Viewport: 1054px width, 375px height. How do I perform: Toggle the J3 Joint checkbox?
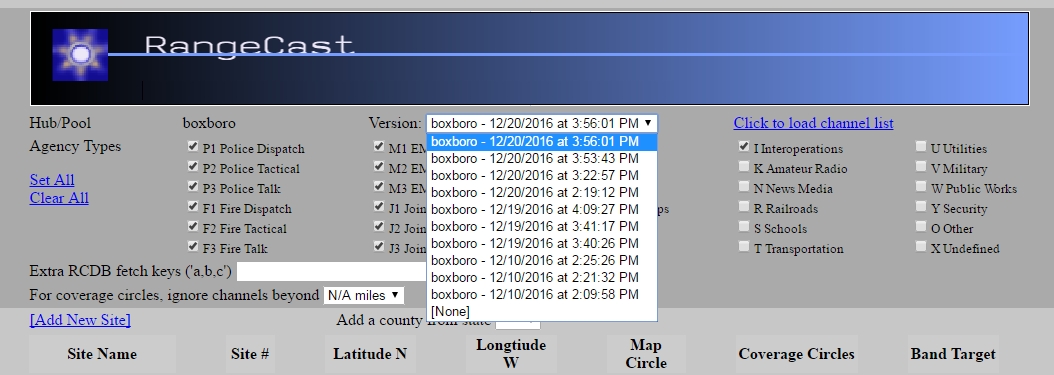(x=379, y=246)
